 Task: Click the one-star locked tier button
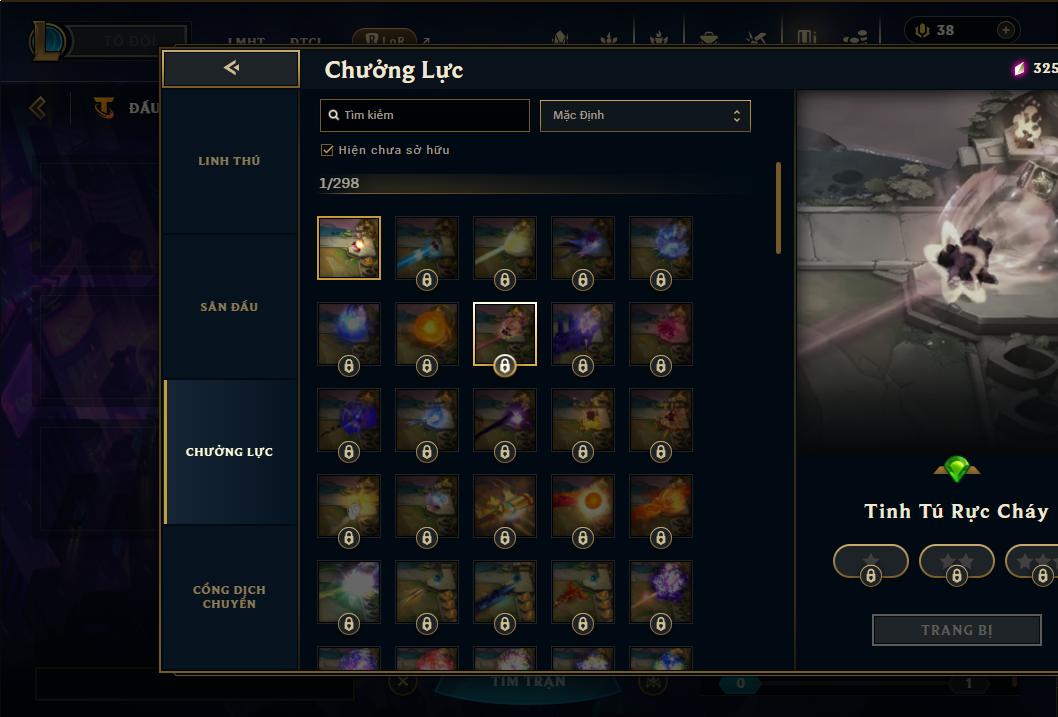point(870,562)
